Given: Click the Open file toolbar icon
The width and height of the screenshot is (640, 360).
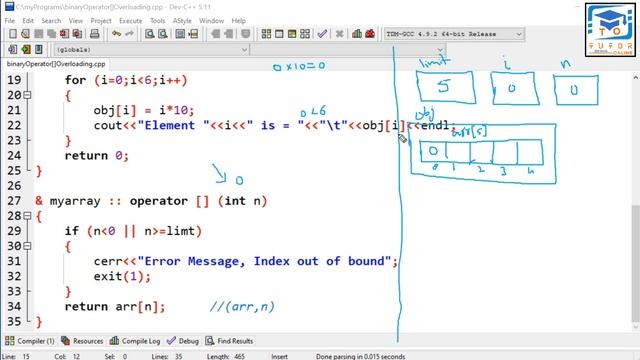Looking at the screenshot, I should pyautogui.click(x=25, y=34).
